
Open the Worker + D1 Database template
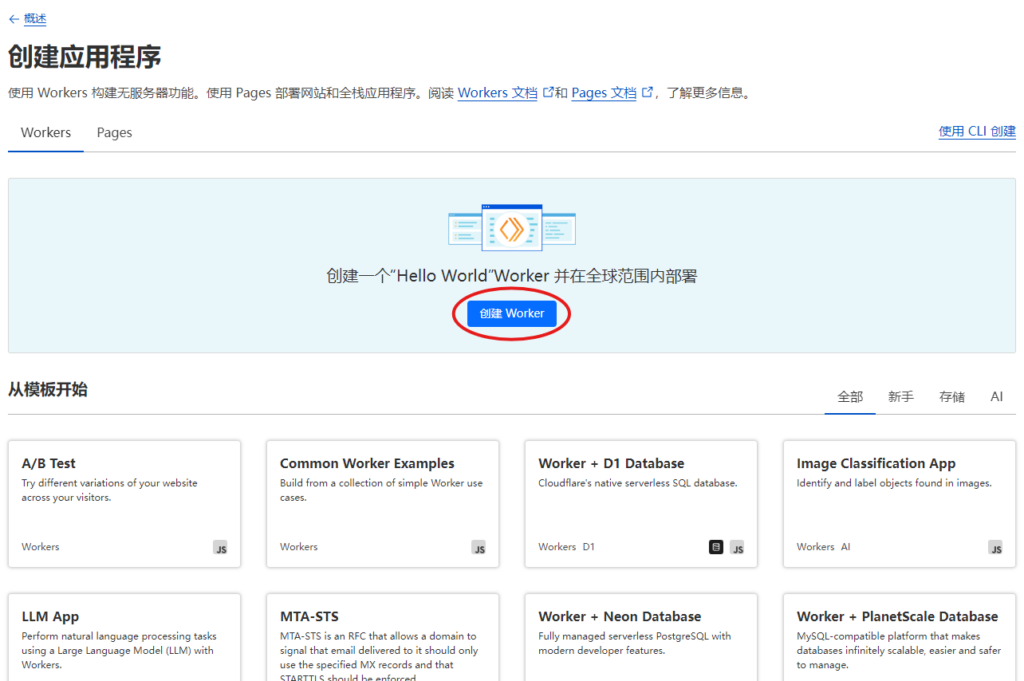pyautogui.click(x=641, y=503)
